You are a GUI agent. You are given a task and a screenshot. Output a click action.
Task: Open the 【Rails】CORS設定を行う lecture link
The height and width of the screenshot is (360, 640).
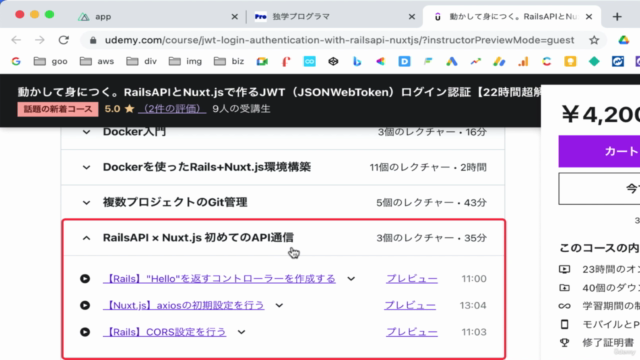[164, 332]
